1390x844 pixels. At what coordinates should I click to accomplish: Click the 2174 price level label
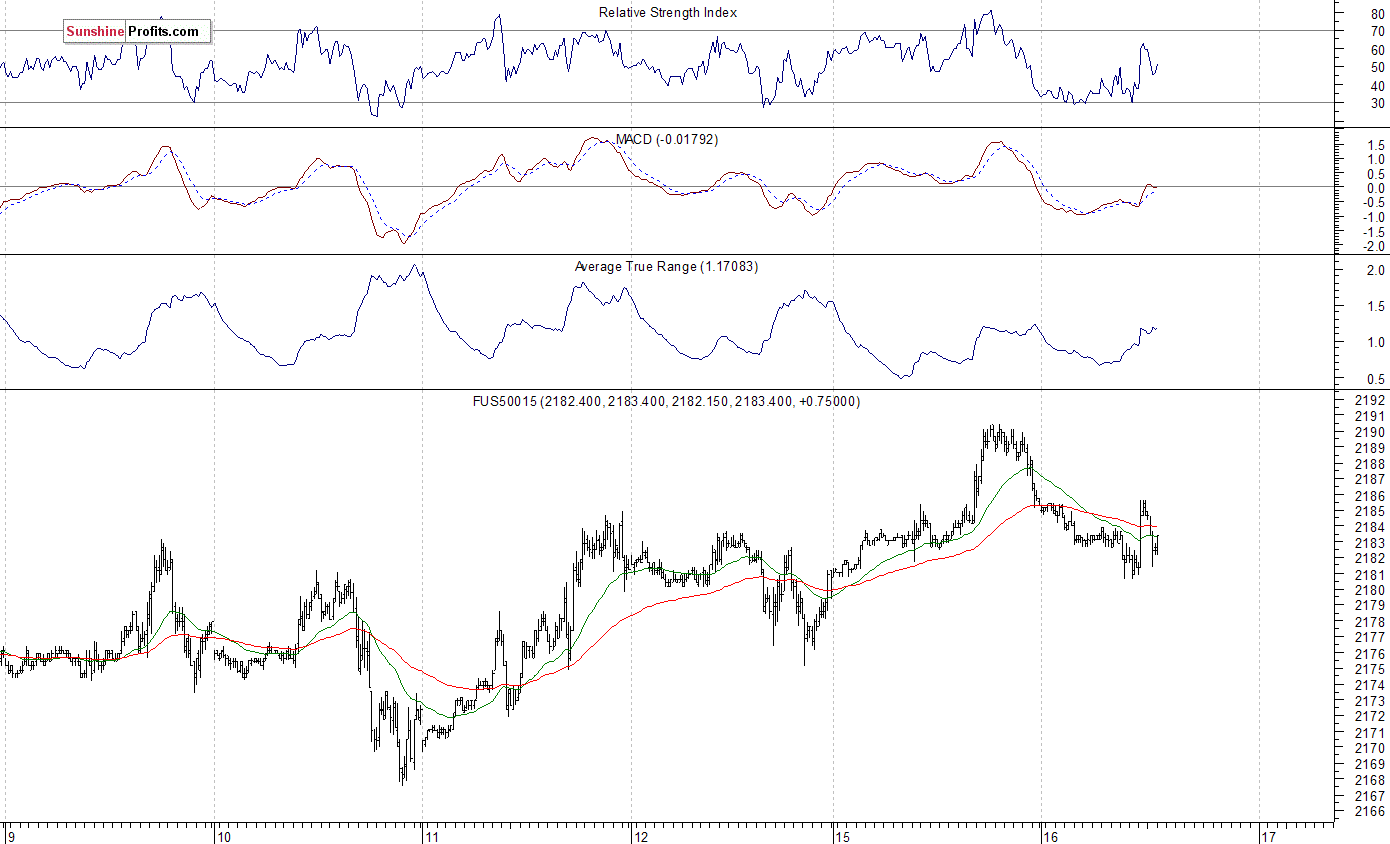(1368, 685)
